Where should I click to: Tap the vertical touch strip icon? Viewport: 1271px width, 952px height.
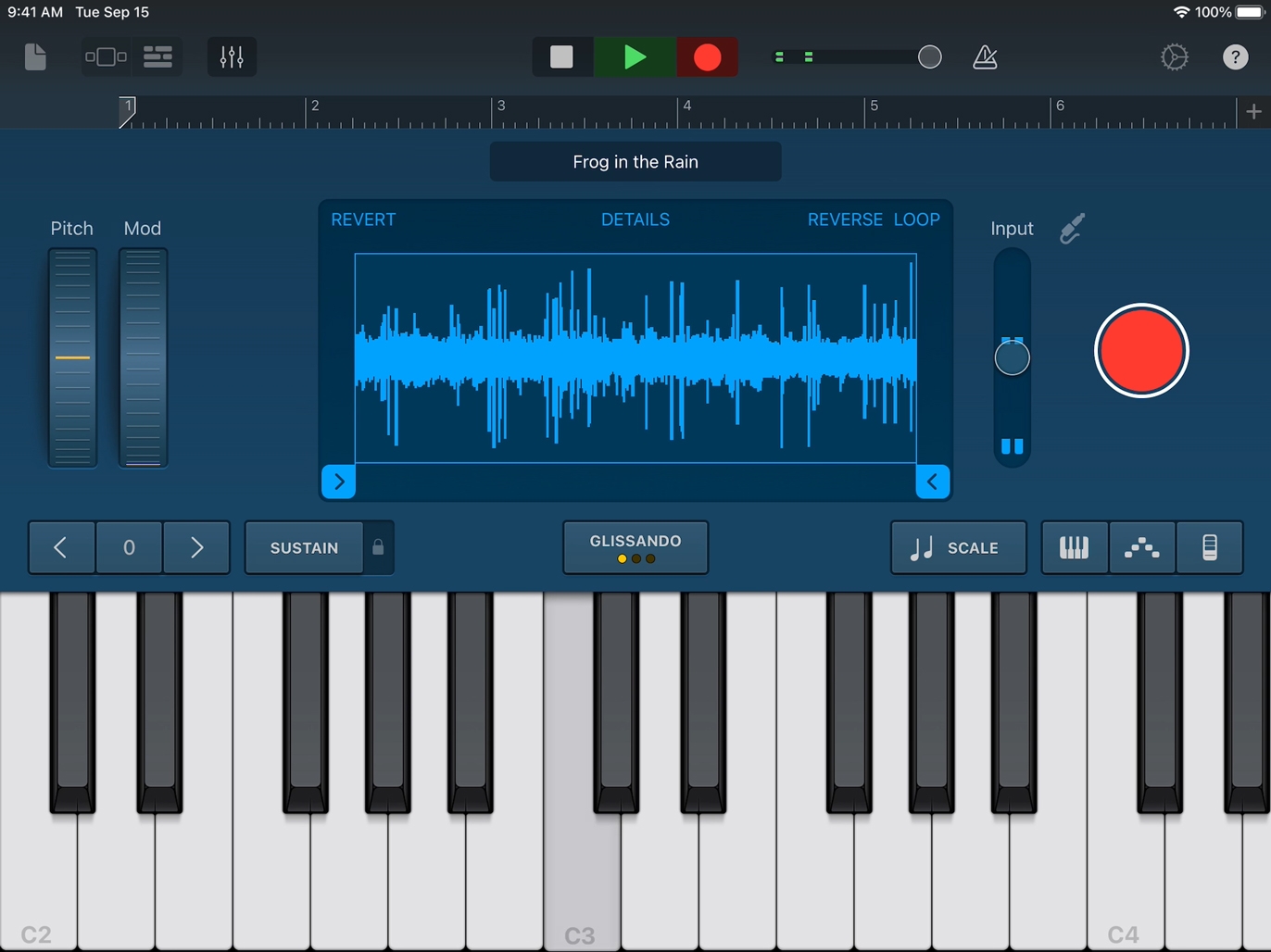pyautogui.click(x=1209, y=547)
